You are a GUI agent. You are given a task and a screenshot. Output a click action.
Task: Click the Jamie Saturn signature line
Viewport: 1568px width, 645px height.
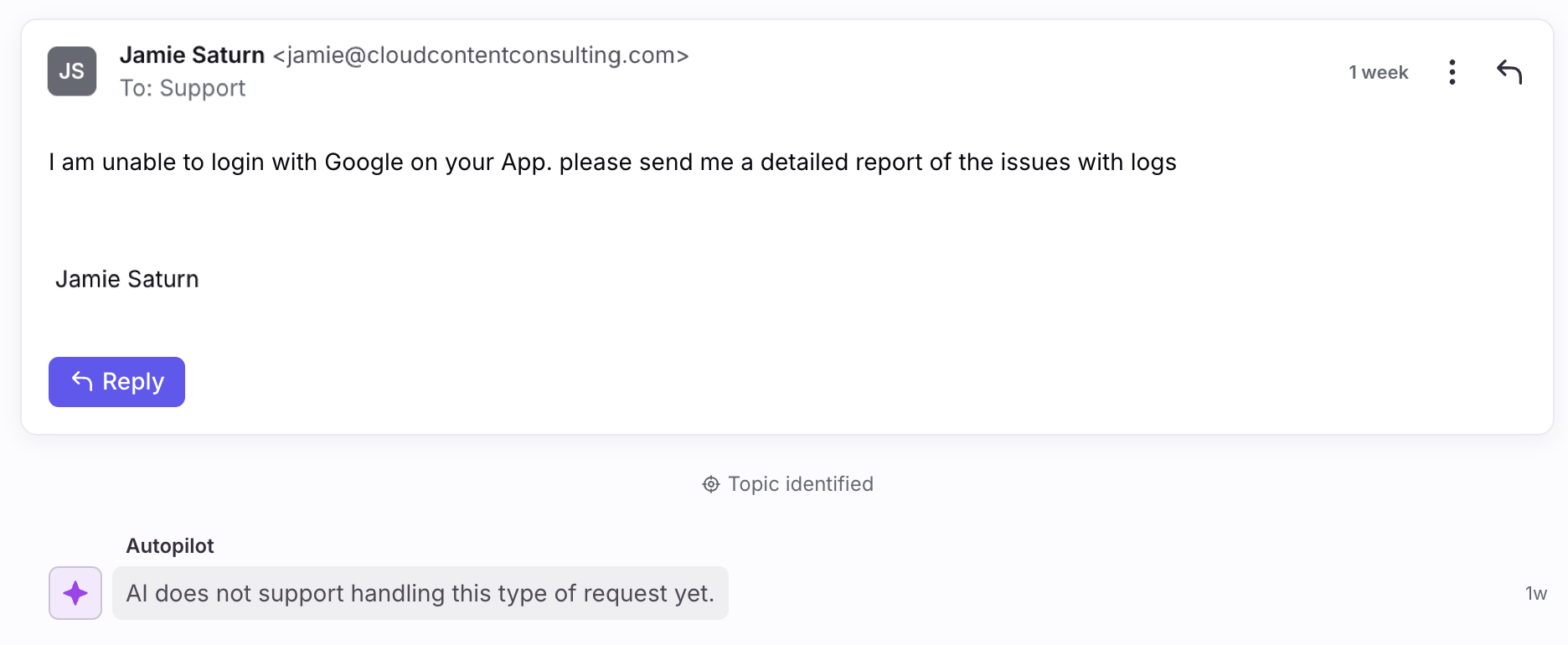pos(127,279)
